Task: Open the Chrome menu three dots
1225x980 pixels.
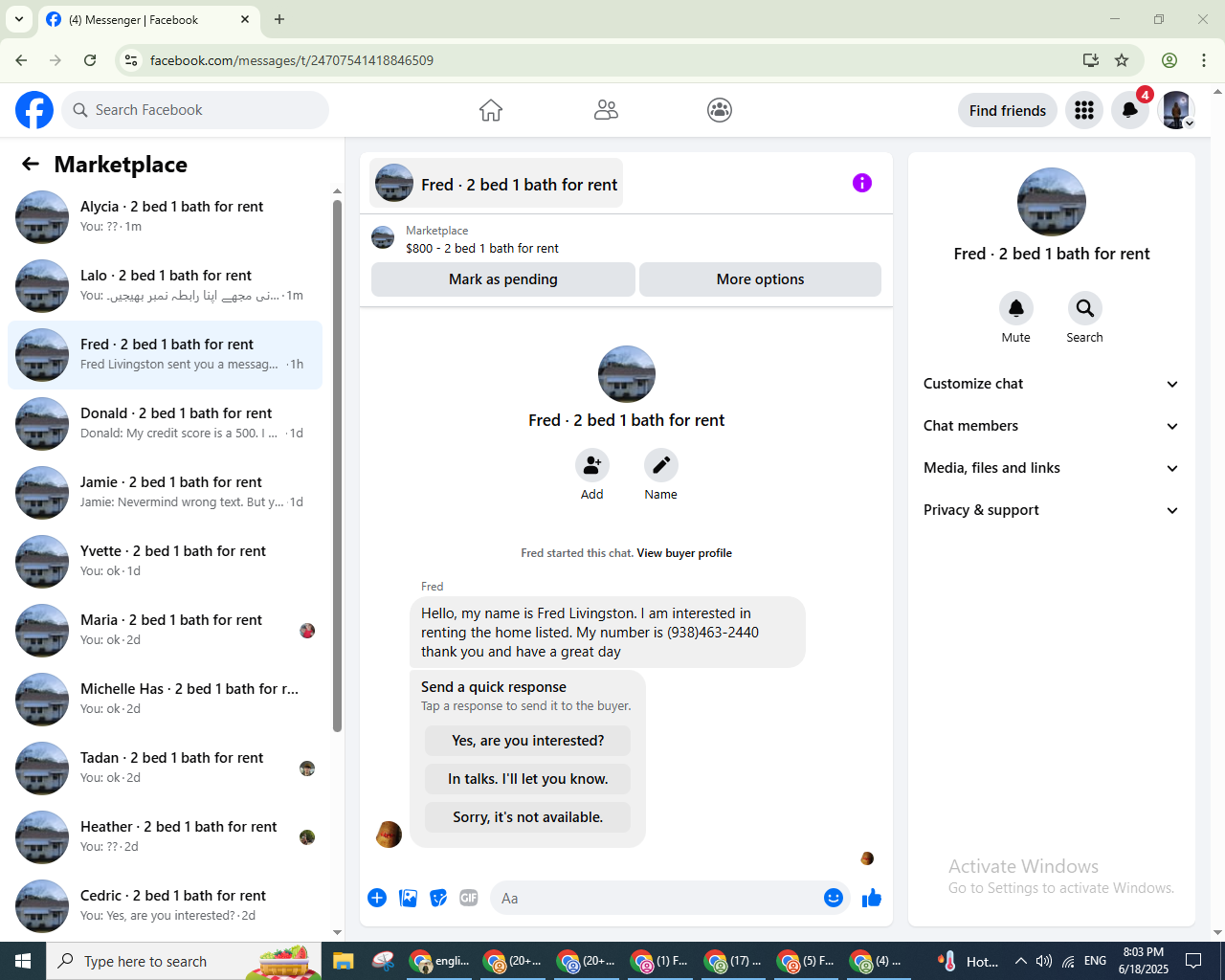Action: (x=1204, y=60)
